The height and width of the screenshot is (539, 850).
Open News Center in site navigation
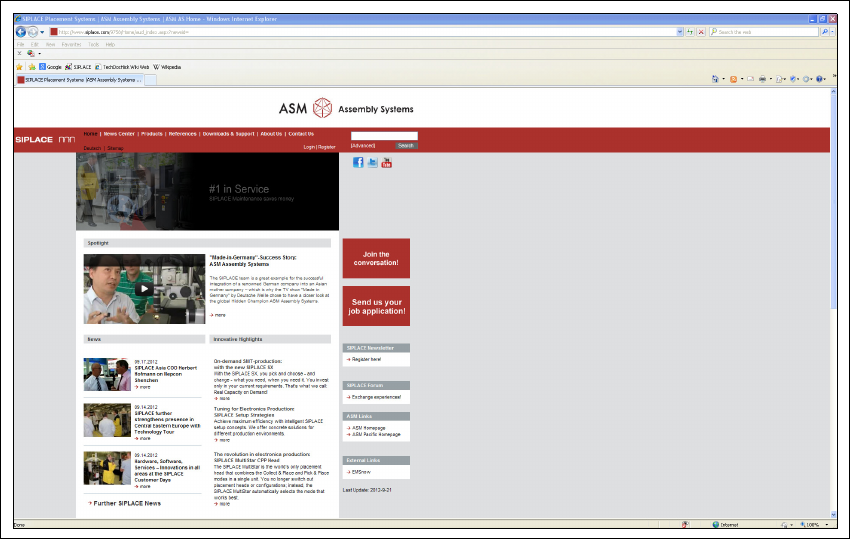(119, 134)
